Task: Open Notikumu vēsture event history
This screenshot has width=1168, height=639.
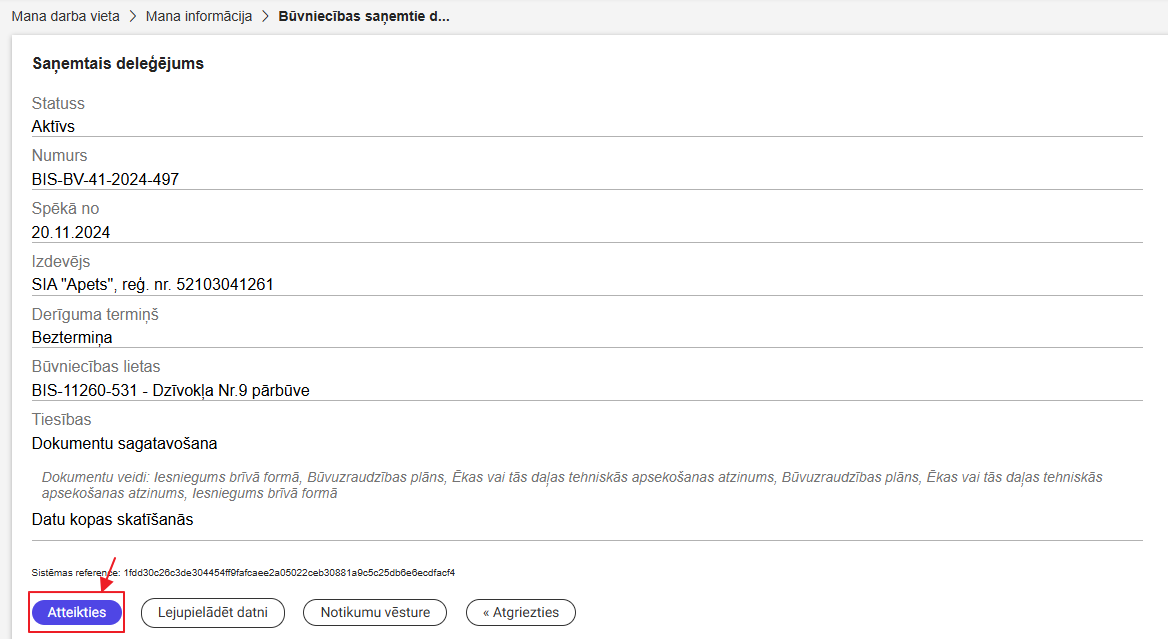Action: pos(375,612)
